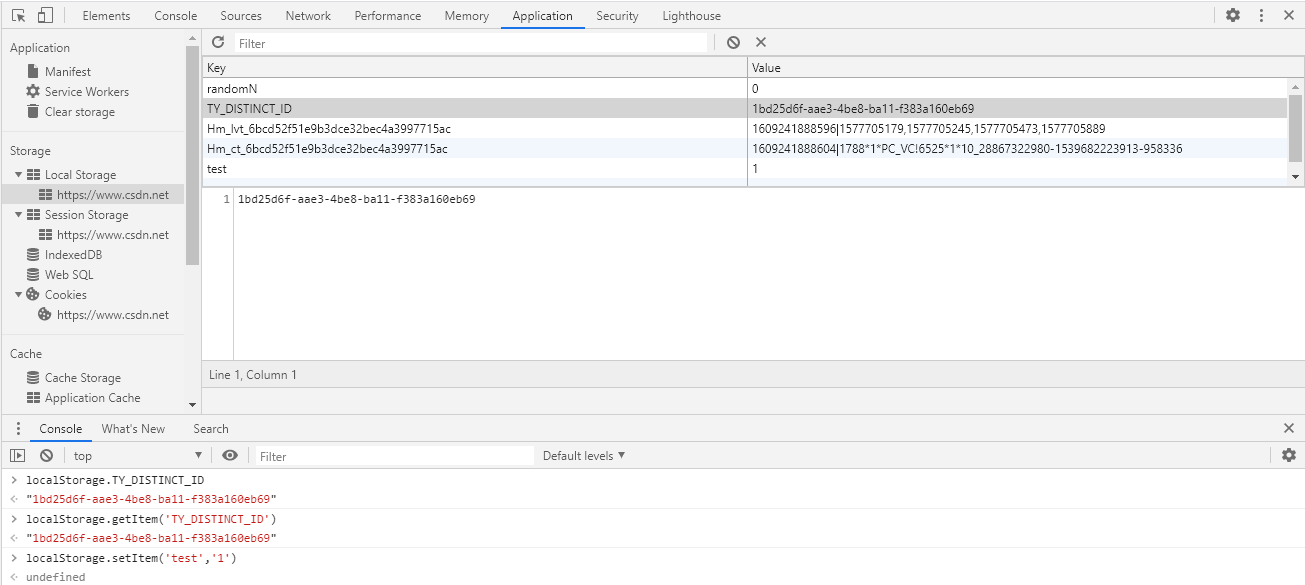Clear the console with the ban icon
This screenshot has height=585, width=1305.
coord(46,455)
